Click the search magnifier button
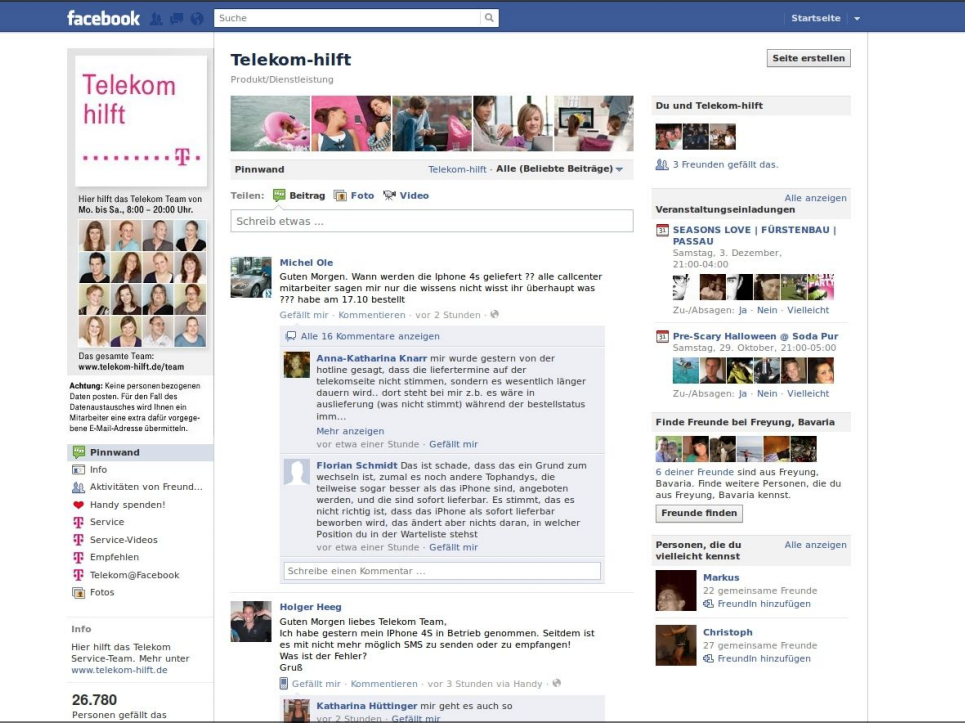The width and height of the screenshot is (965, 724). click(489, 18)
